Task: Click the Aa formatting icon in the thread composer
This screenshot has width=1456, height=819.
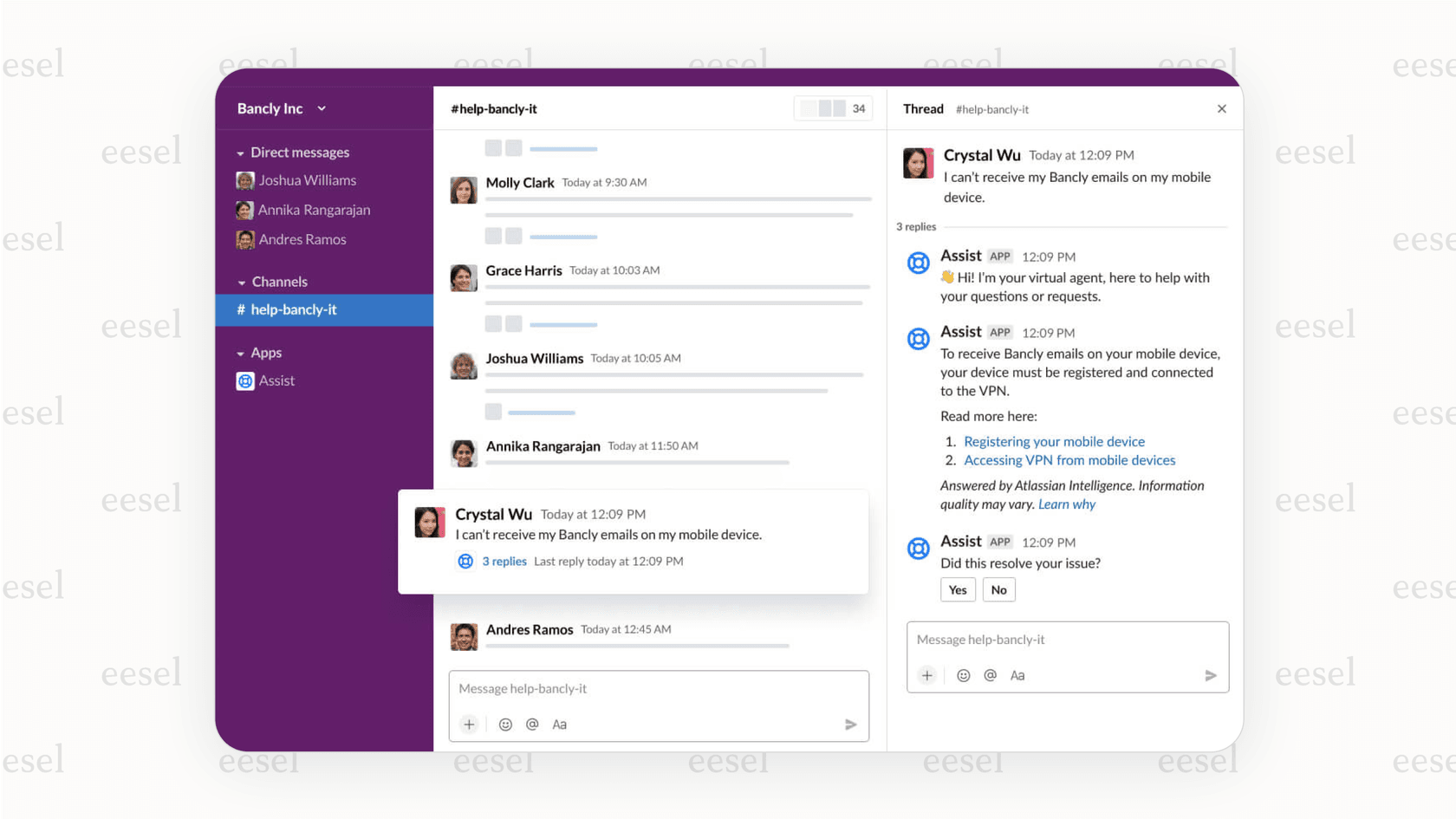Action: [1017, 675]
